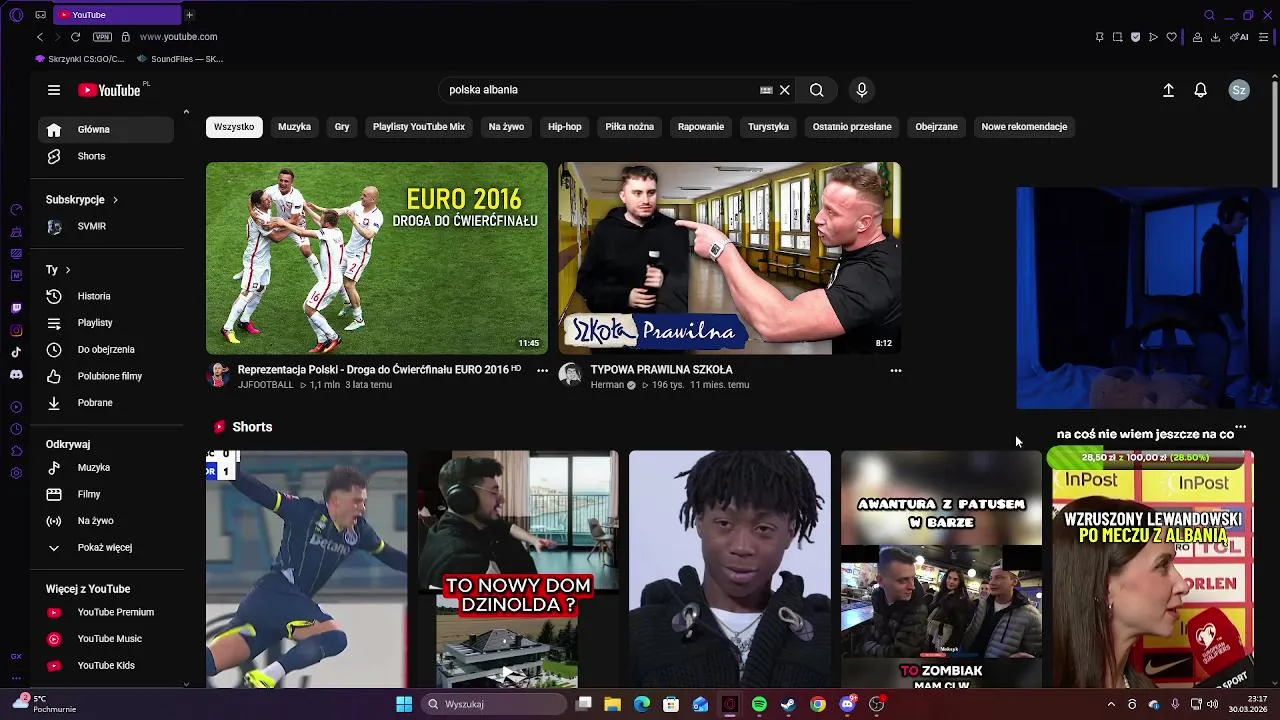Open Steam from the Windows taskbar
Image resolution: width=1280 pixels, height=720 pixels.
click(x=788, y=705)
